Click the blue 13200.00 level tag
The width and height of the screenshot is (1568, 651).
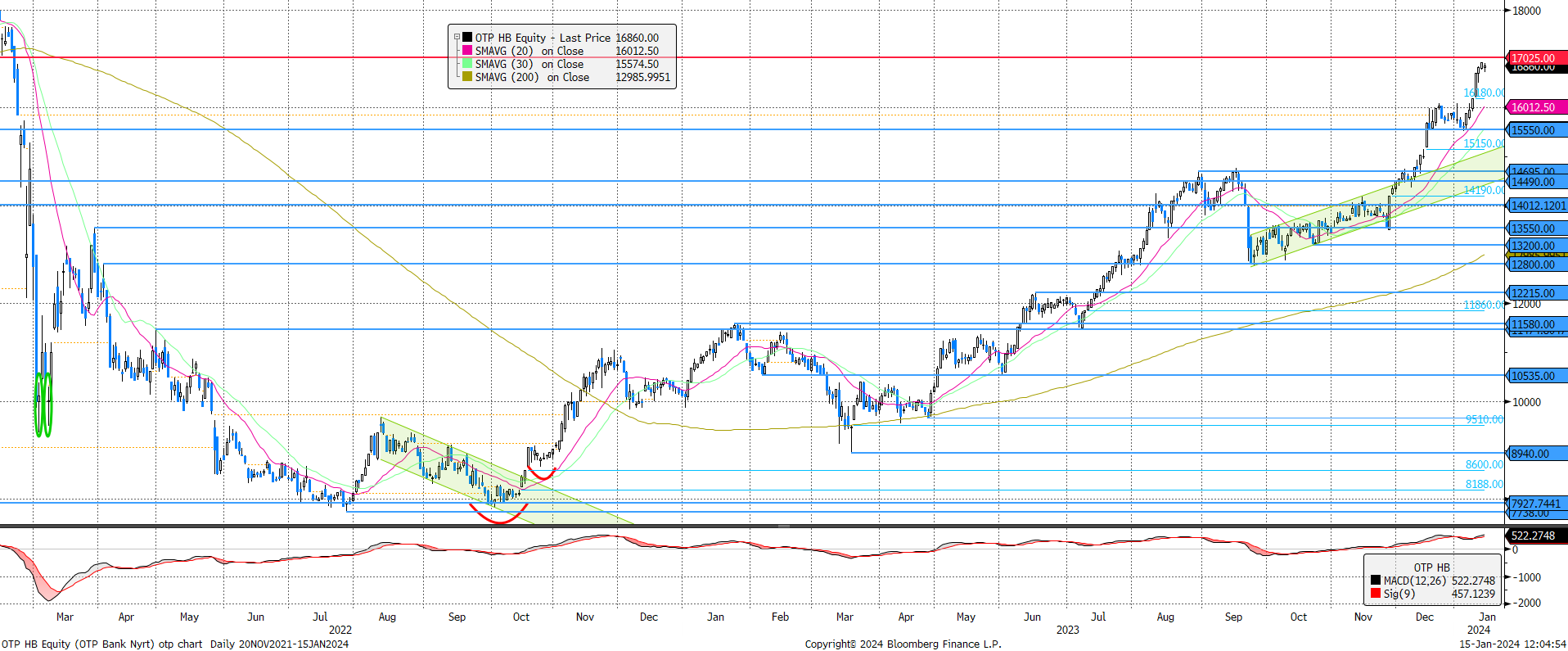(1537, 246)
